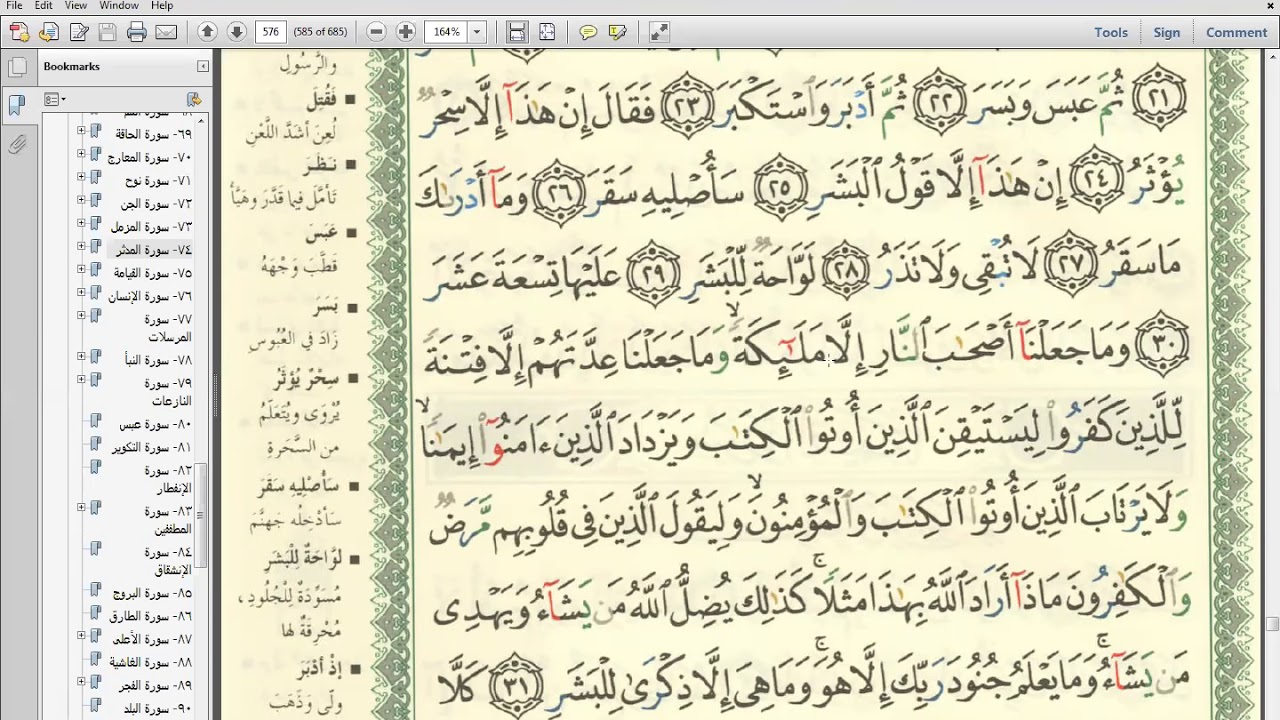
Task: Open the Edit menu
Action: click(44, 6)
